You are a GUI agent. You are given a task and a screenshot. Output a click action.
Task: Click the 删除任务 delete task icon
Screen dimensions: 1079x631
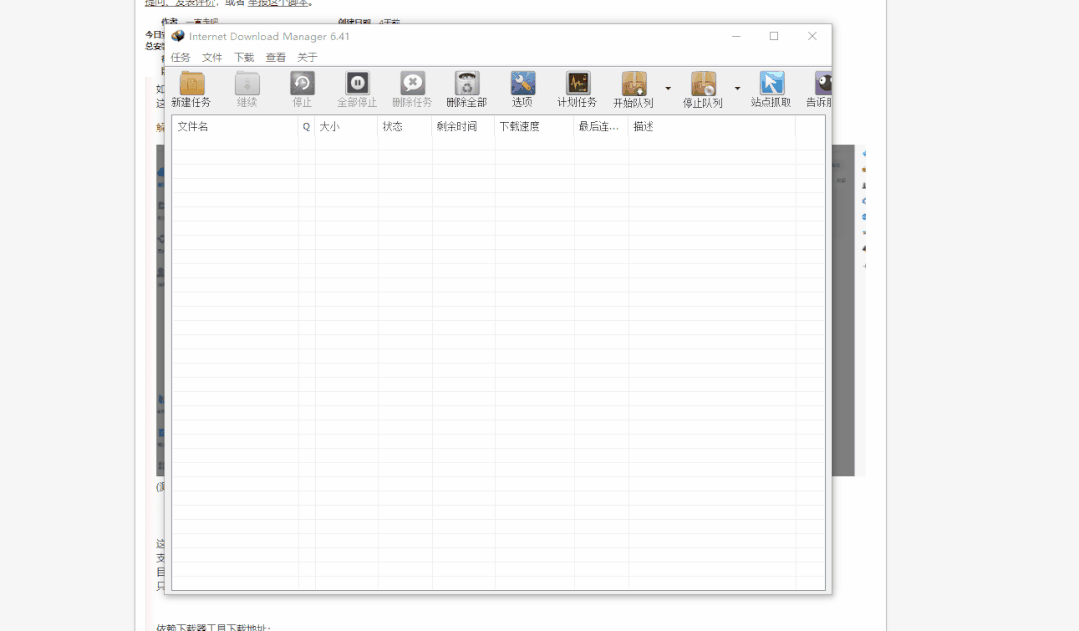click(x=412, y=83)
